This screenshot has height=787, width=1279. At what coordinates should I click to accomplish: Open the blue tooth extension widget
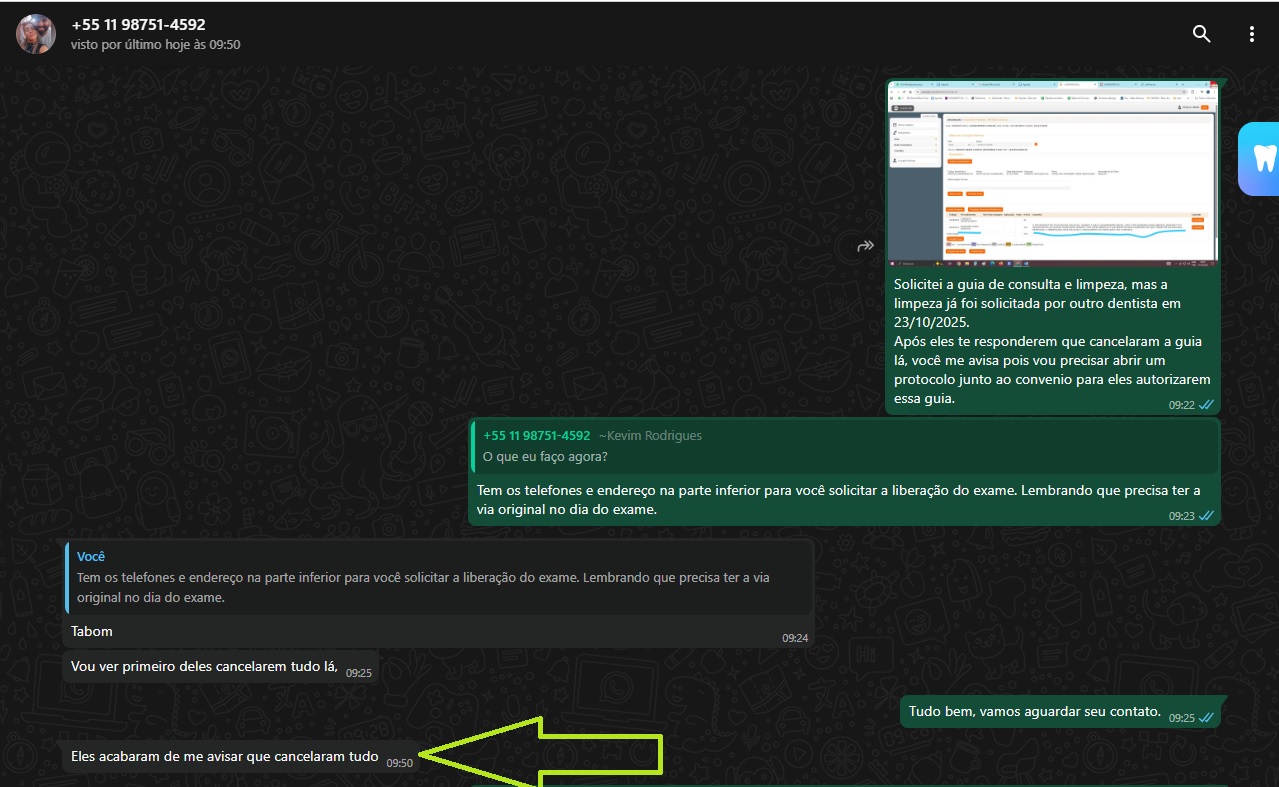coord(1259,158)
